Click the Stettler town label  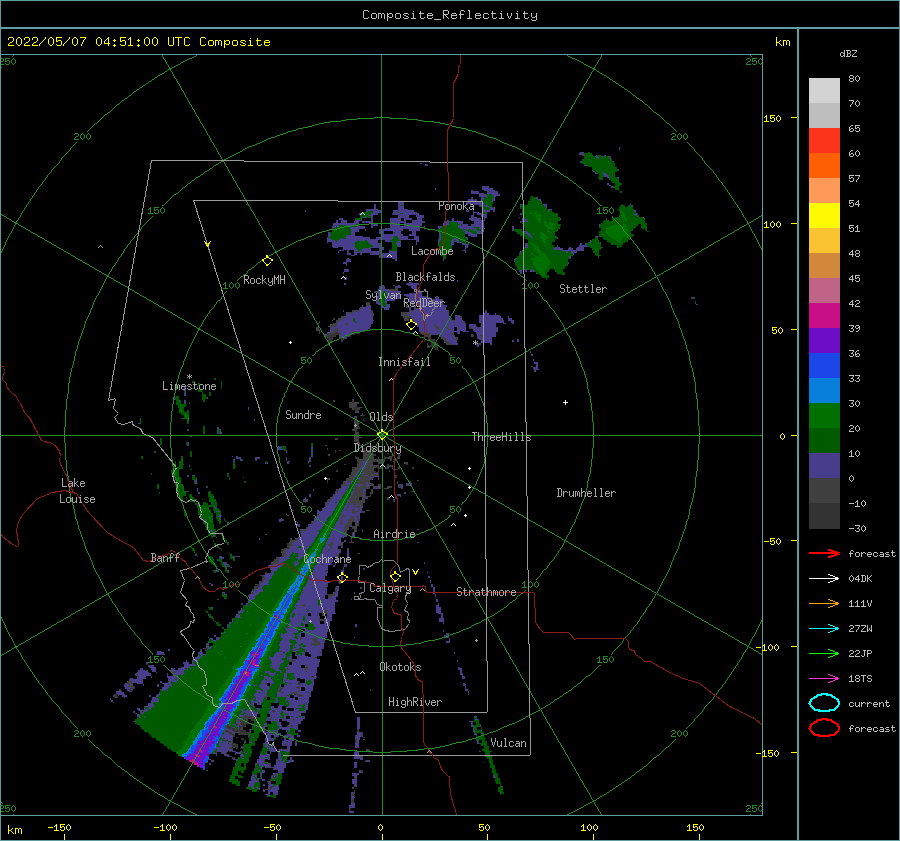coord(583,289)
